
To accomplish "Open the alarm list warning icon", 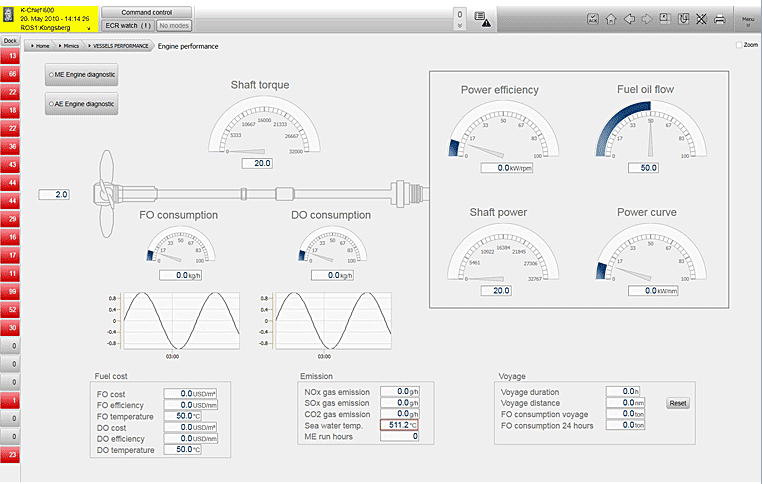I will tap(482, 18).
